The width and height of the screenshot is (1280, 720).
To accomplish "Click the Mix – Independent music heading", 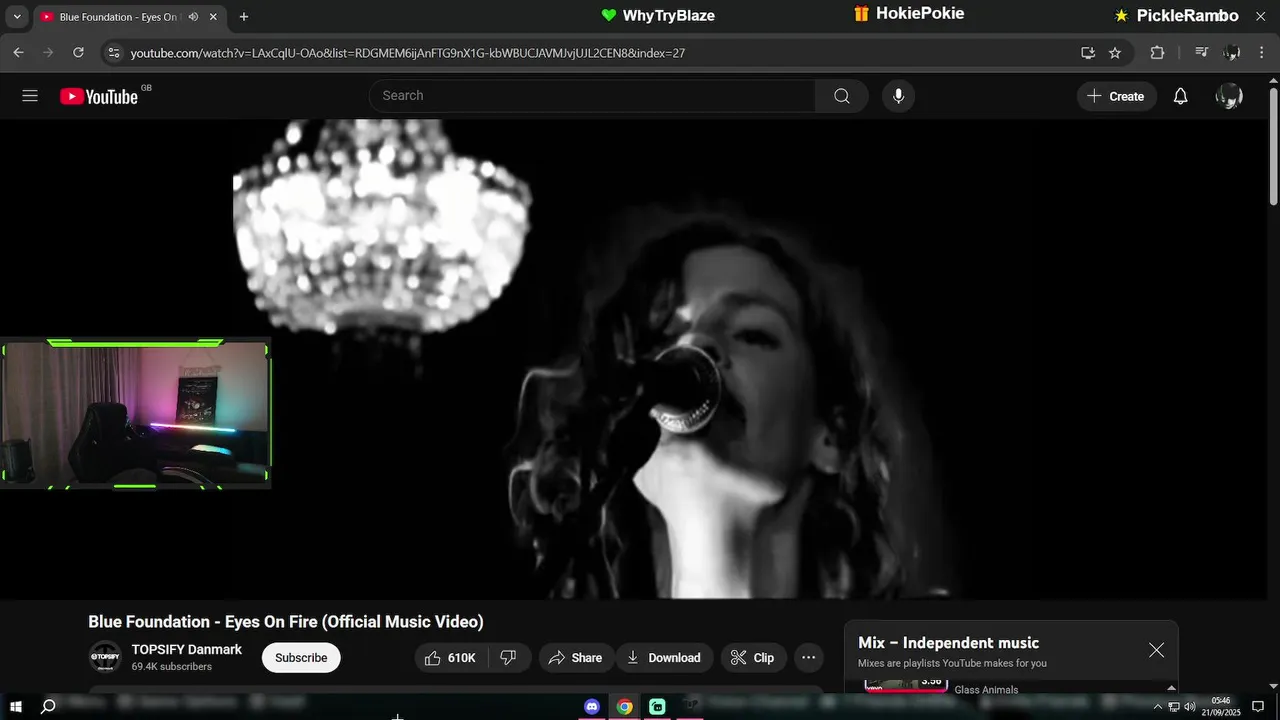I will coord(948,643).
